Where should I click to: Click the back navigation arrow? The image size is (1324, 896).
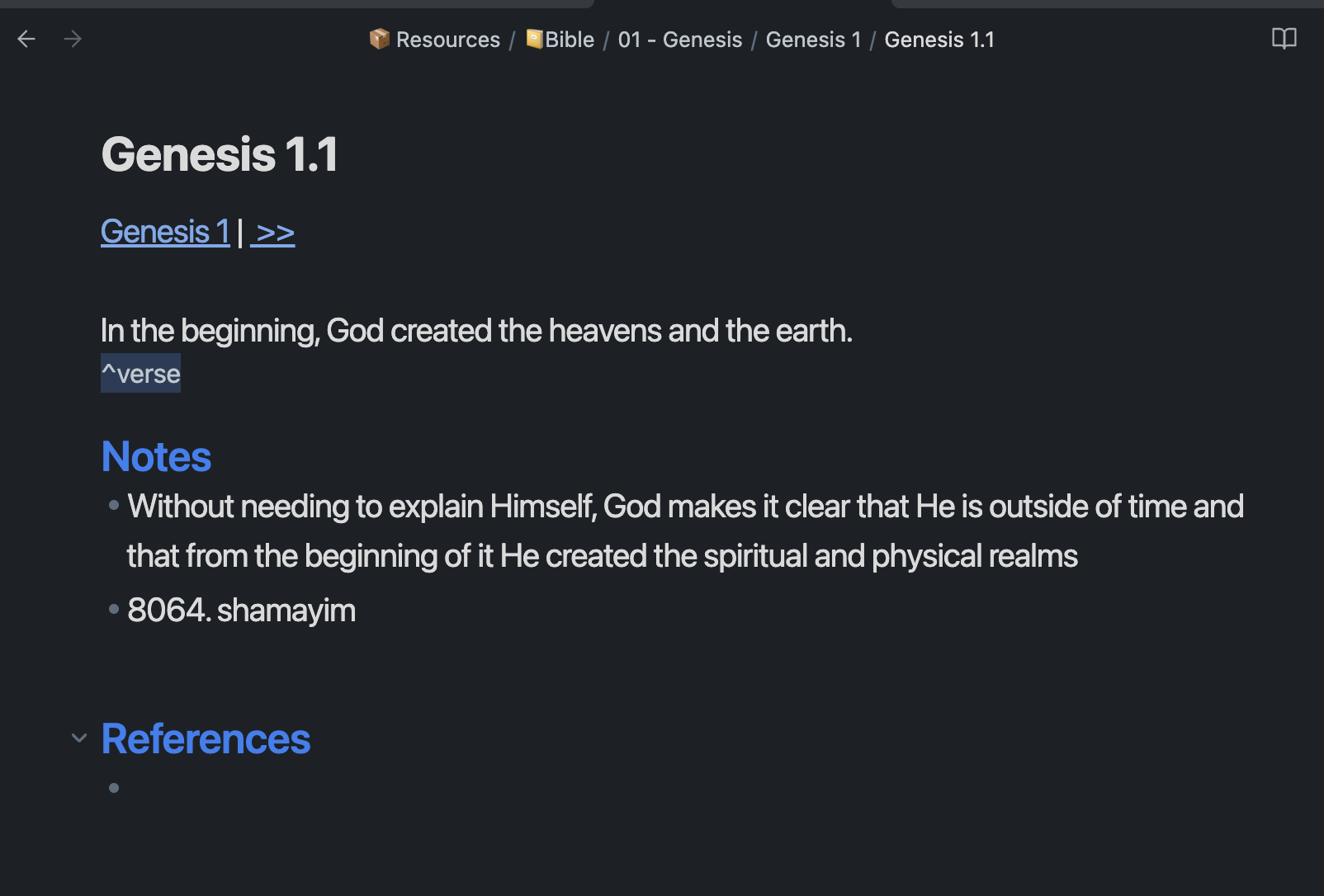26,39
